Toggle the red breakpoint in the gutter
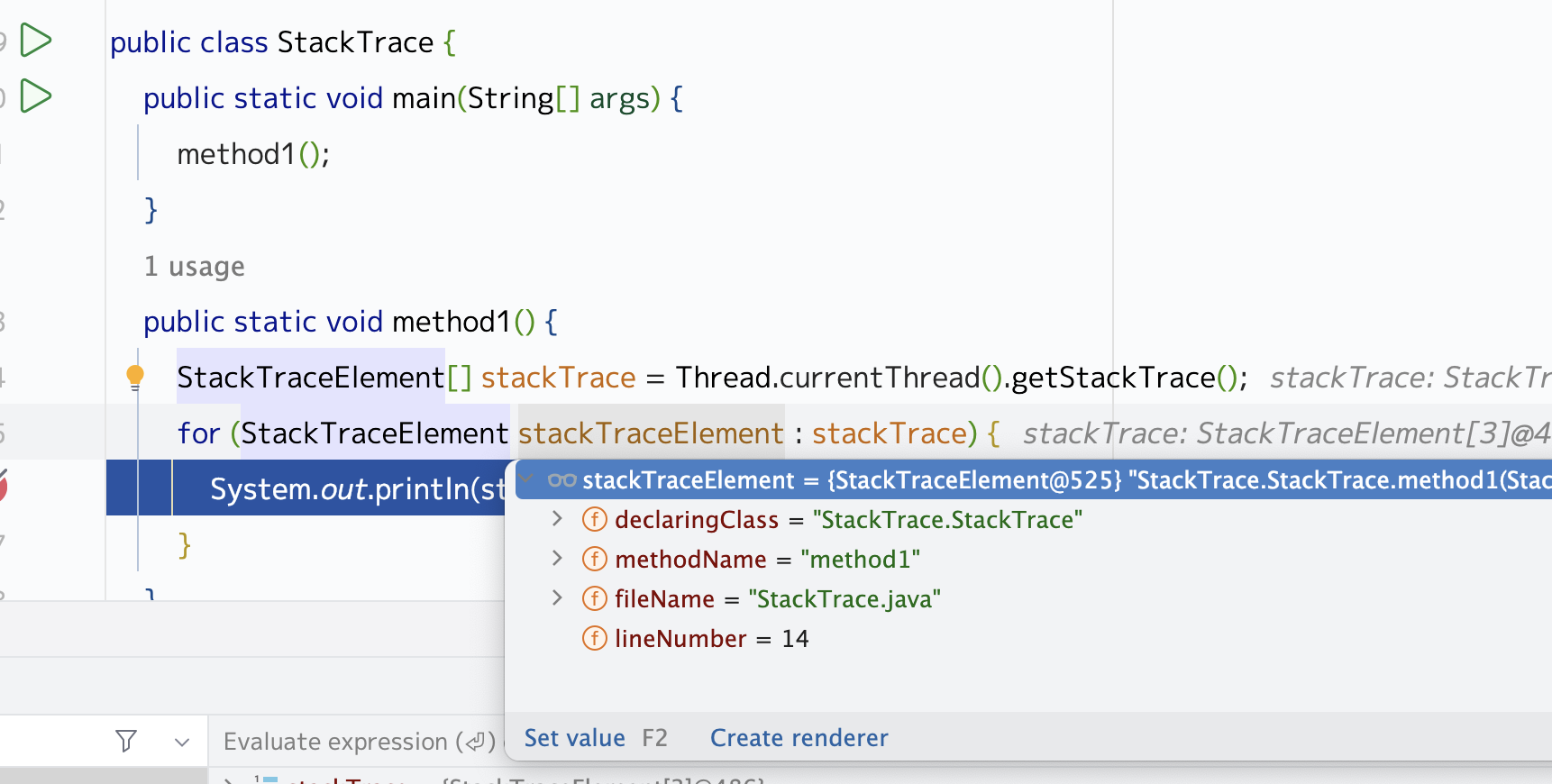This screenshot has height=784, width=1552. pos(3,488)
